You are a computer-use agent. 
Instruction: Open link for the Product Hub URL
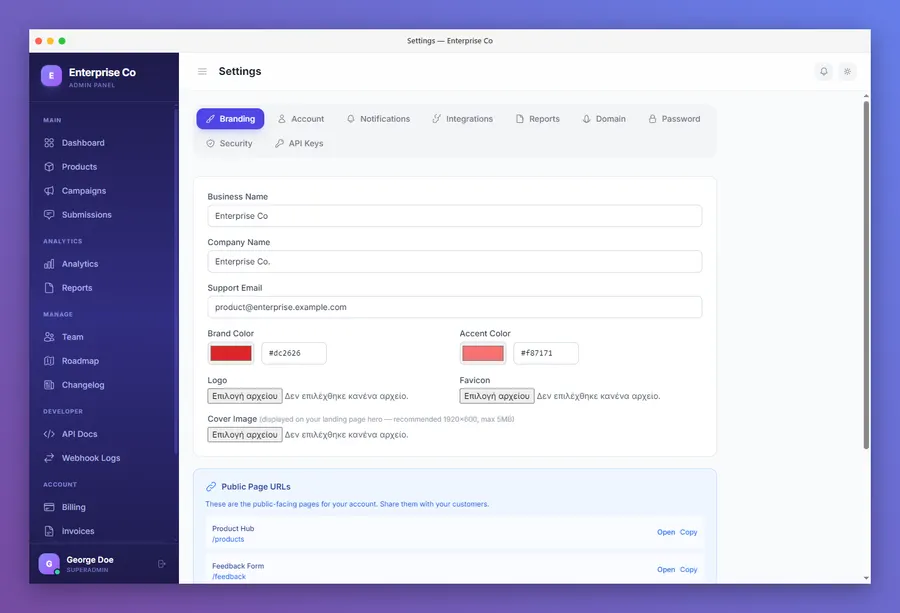click(666, 533)
